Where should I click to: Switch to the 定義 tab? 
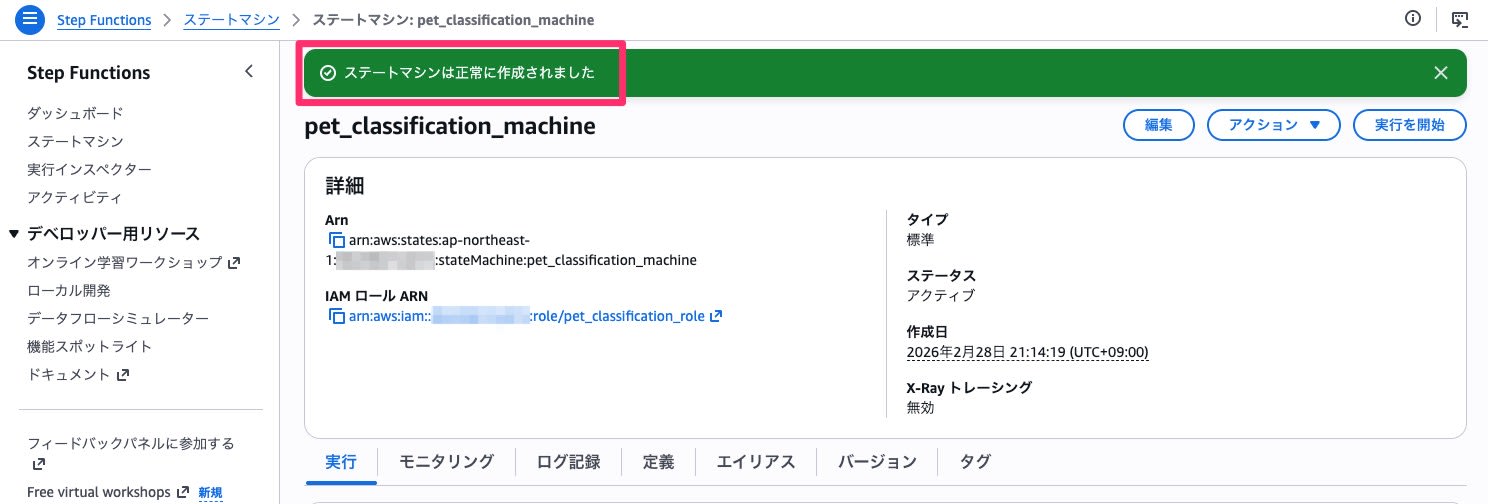[658, 462]
